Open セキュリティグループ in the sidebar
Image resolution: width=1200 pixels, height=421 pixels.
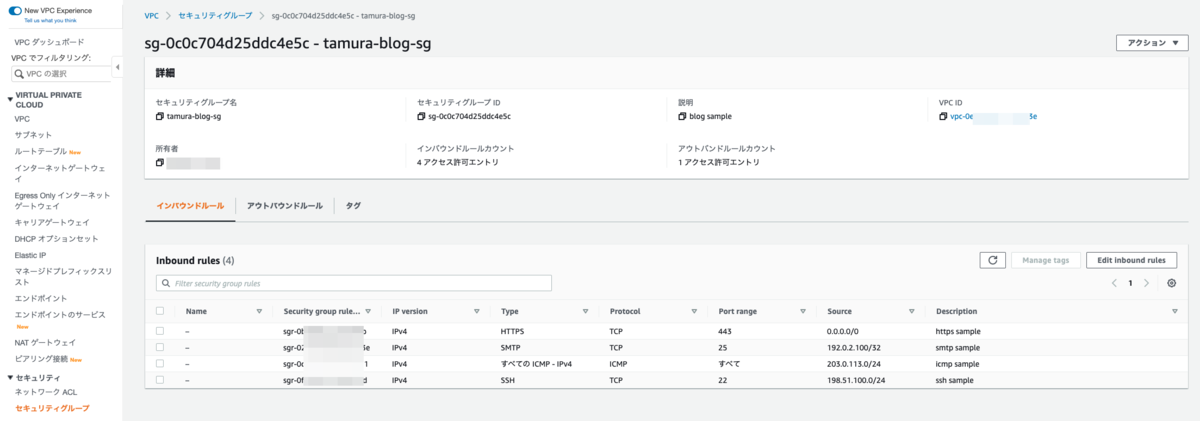52,408
